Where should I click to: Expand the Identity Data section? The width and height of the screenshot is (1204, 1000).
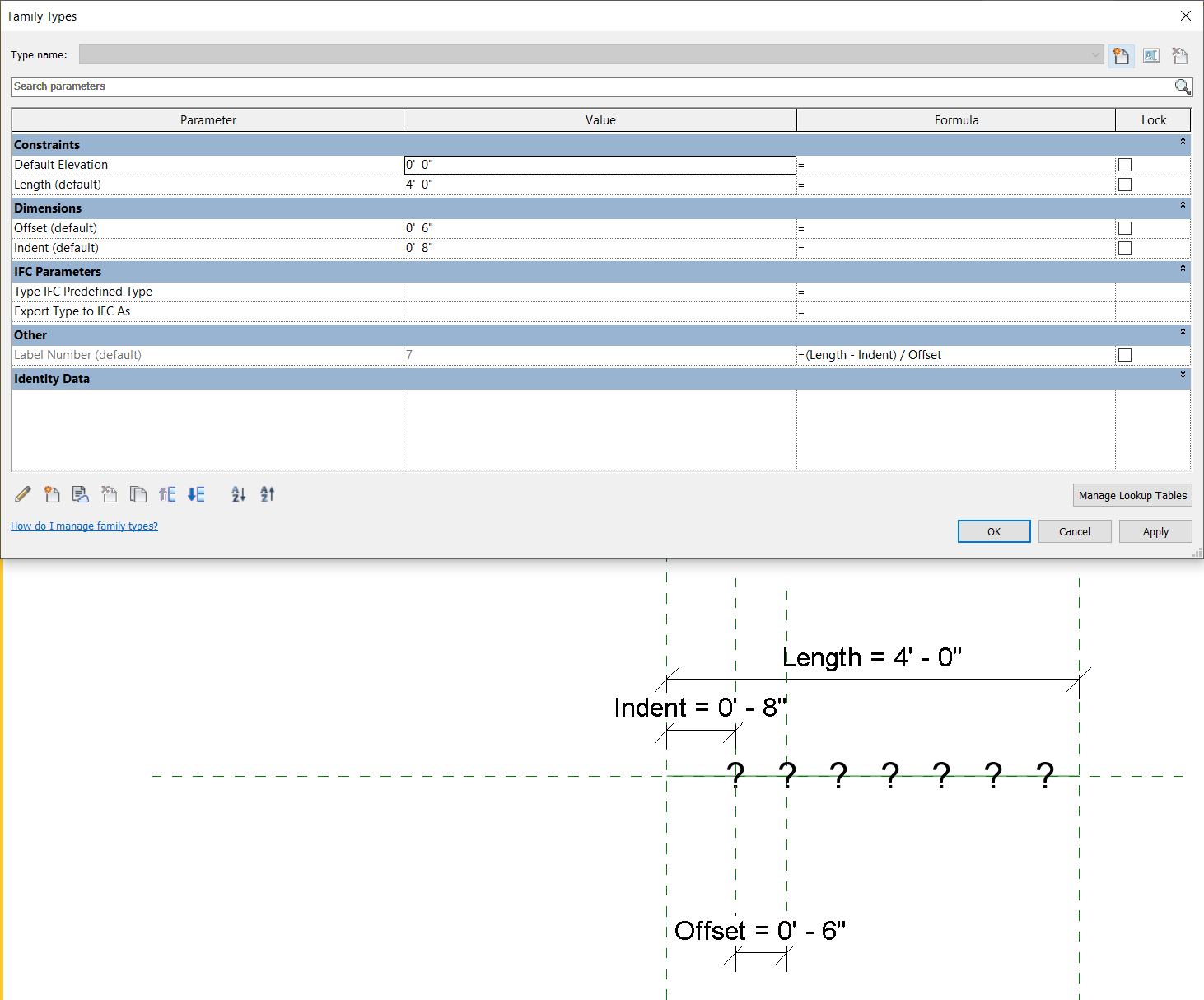(x=1183, y=378)
